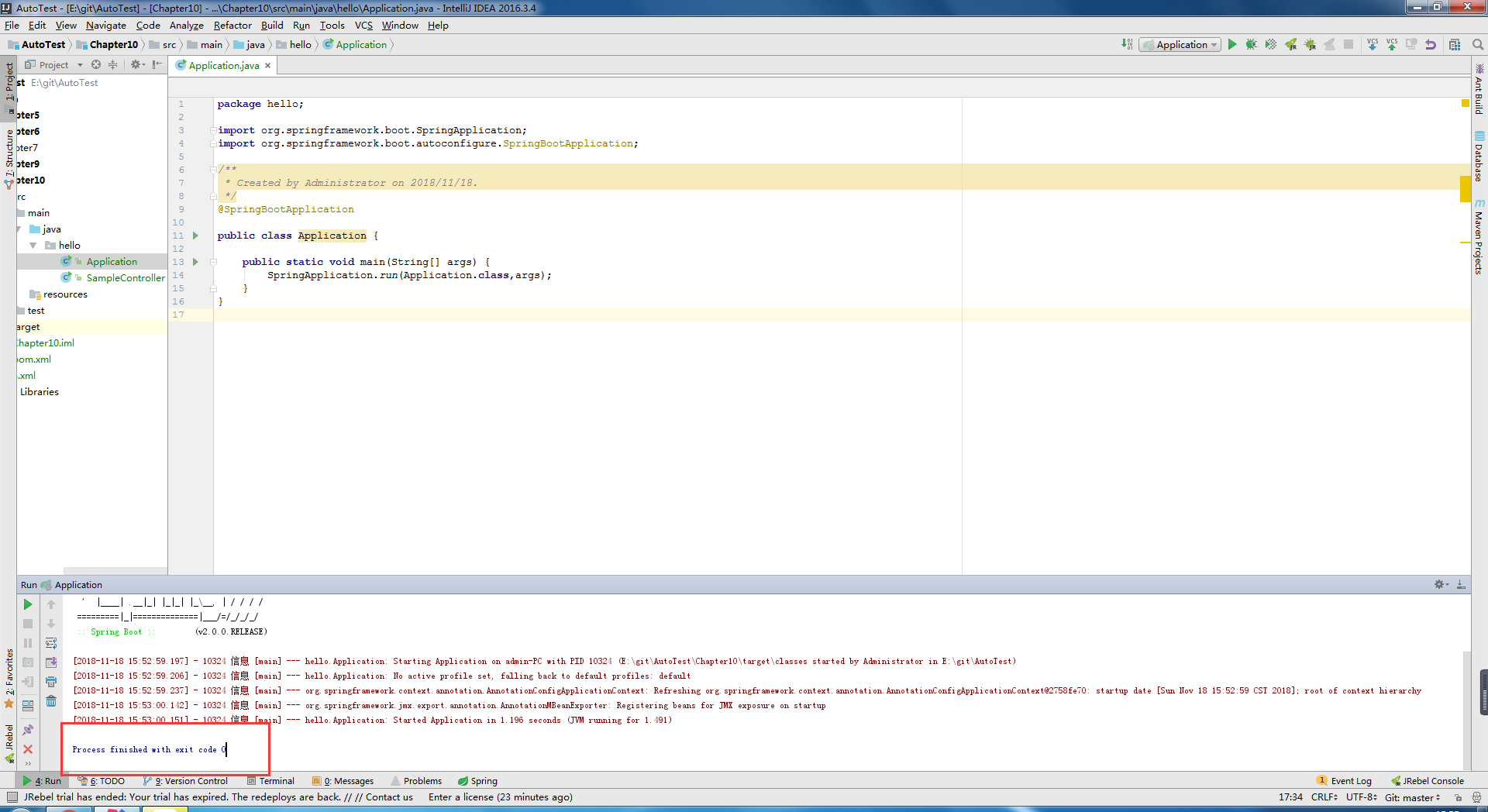
Task: Click the hello breadcrumb in navigation bar
Action: (294, 45)
